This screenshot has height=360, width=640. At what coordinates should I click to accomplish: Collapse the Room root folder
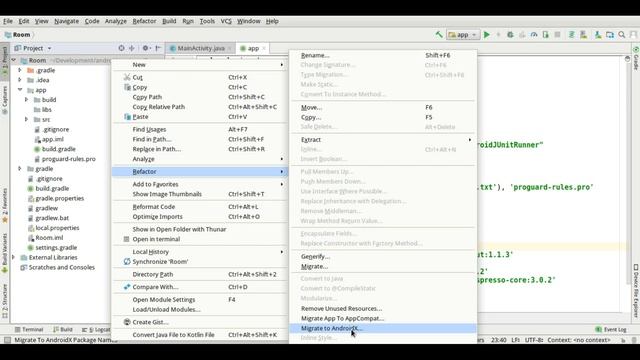(14, 60)
